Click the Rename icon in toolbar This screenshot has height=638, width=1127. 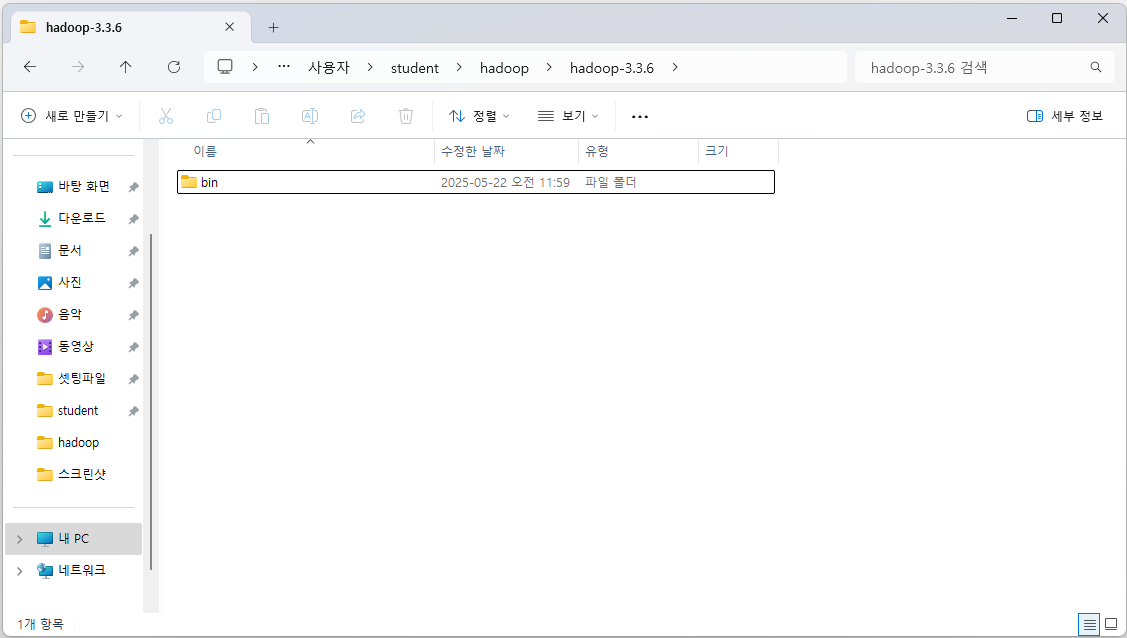coord(310,116)
